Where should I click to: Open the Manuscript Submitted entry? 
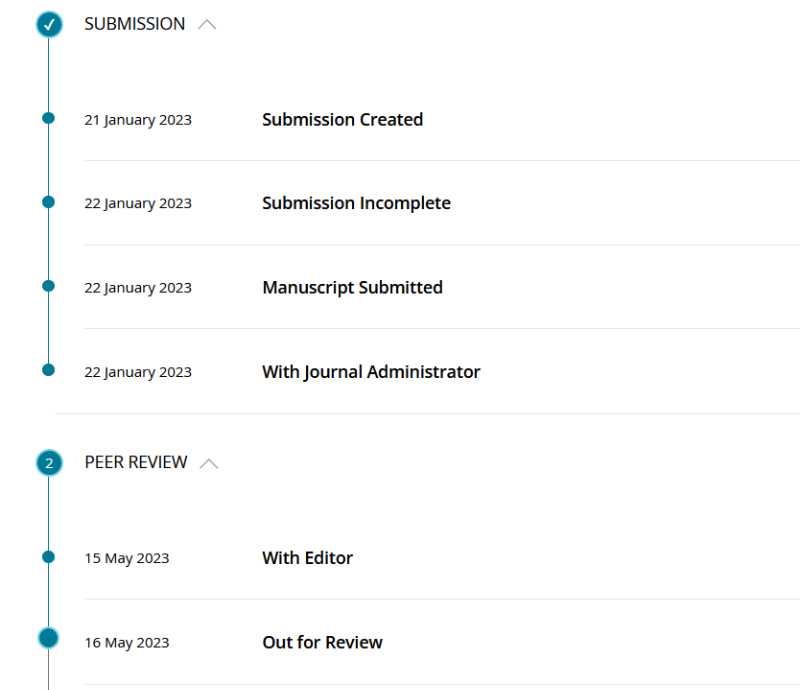(353, 287)
